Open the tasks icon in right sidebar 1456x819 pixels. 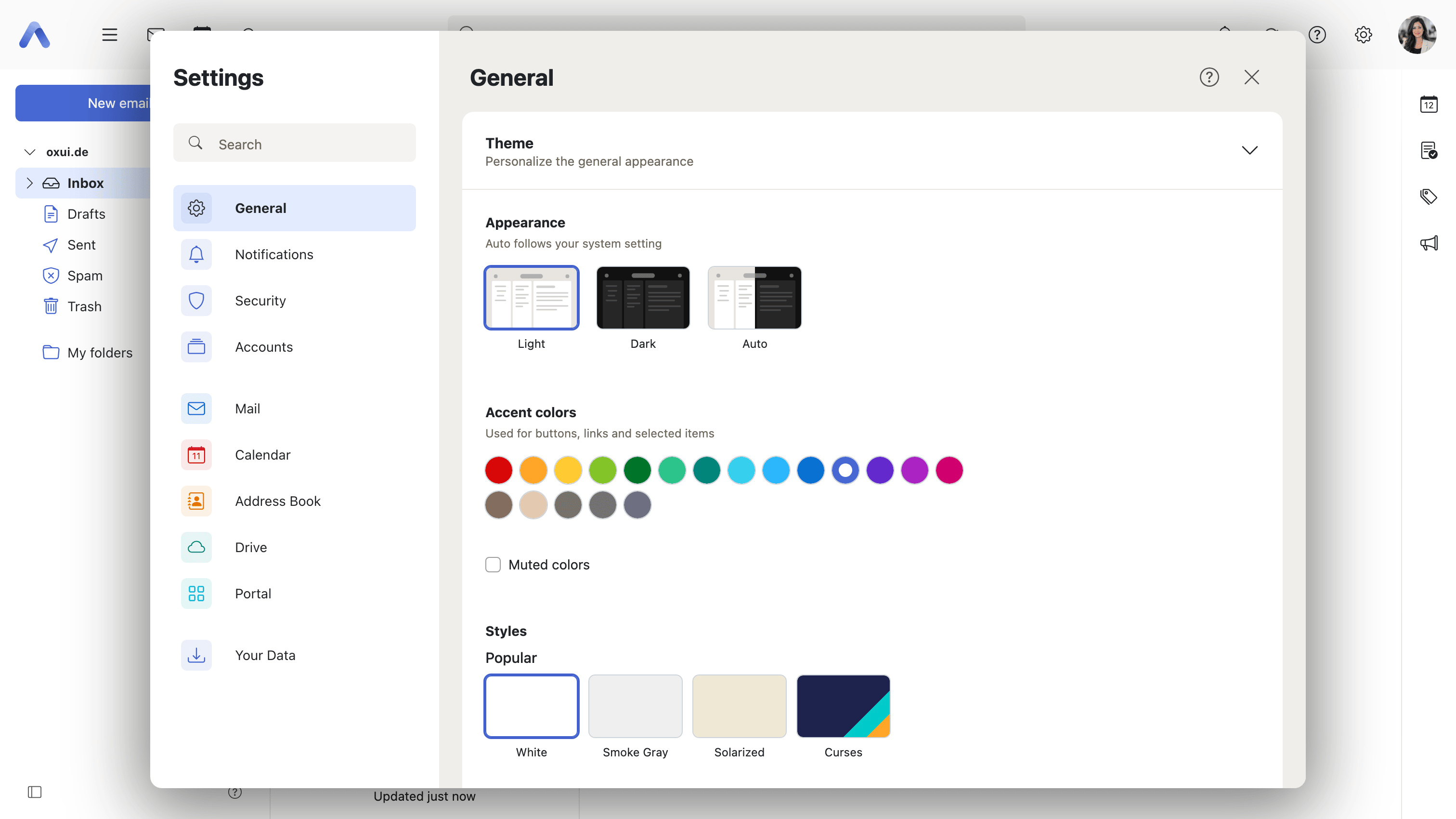pyautogui.click(x=1428, y=150)
